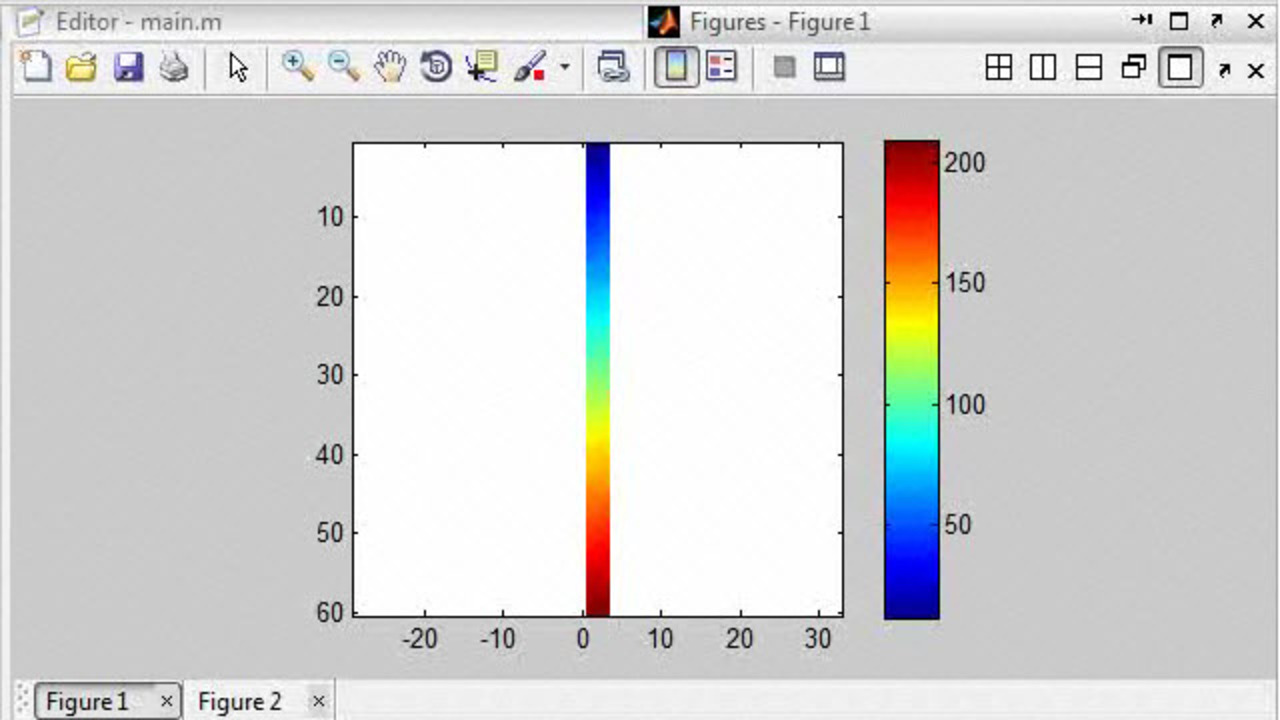The height and width of the screenshot is (720, 1280).
Task: Click the vertical colored strip in the plot
Action: pos(597,380)
